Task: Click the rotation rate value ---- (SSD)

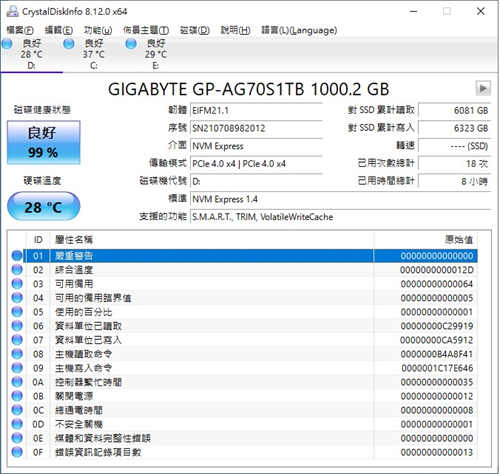Action: [x=455, y=146]
